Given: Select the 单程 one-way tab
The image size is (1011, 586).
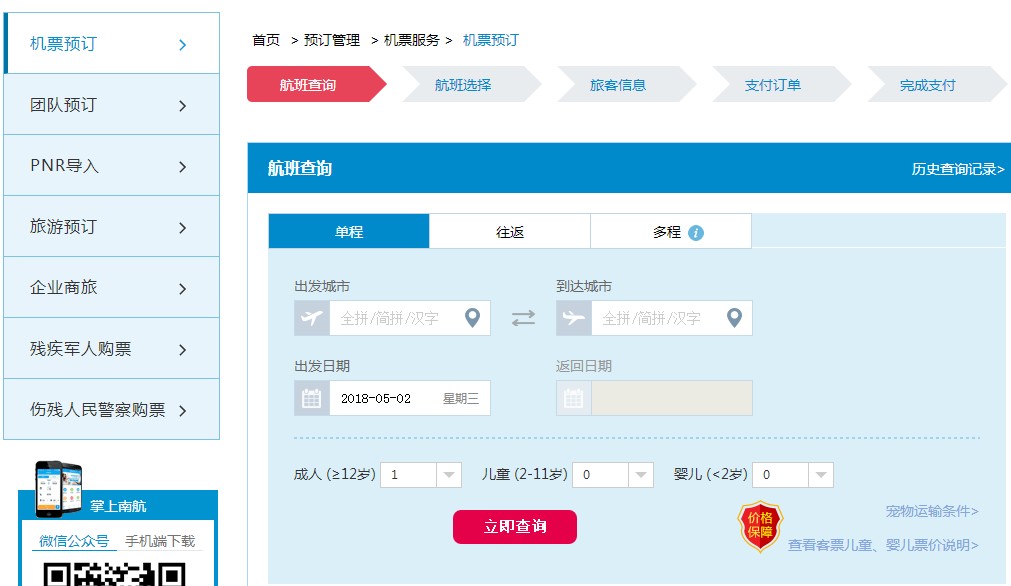Looking at the screenshot, I should click(349, 232).
